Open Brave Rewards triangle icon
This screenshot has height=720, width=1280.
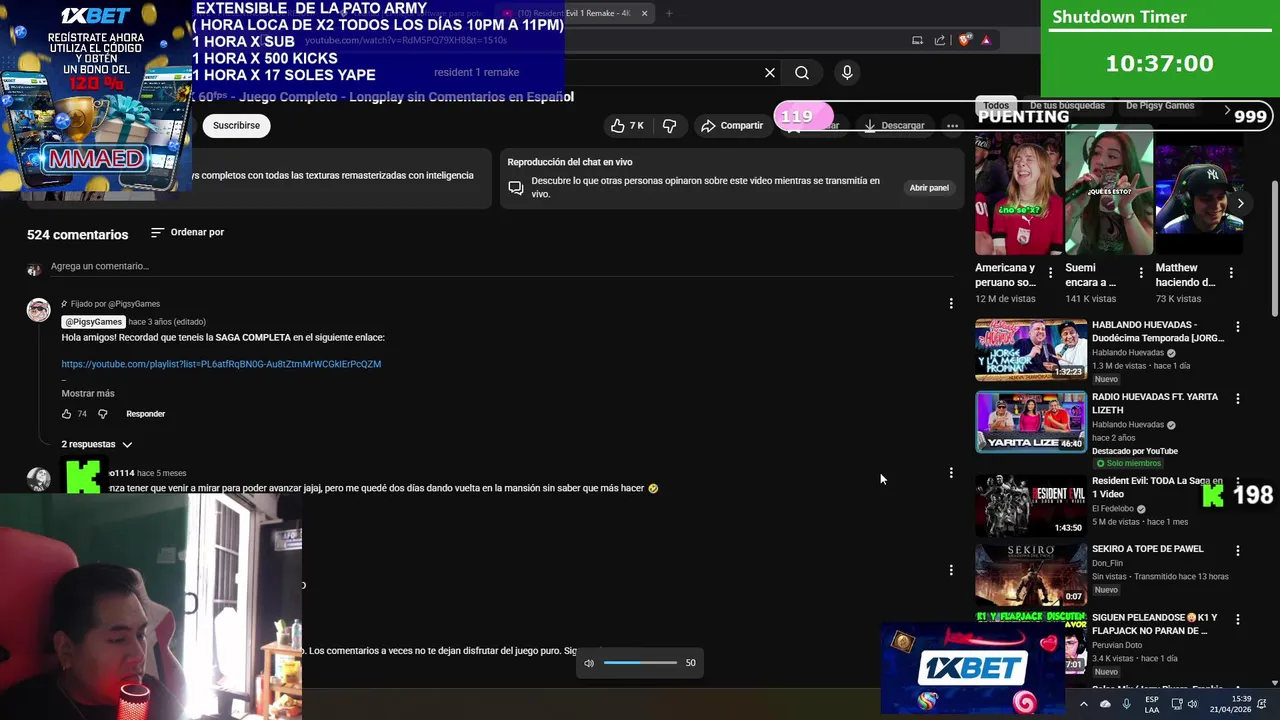[986, 40]
